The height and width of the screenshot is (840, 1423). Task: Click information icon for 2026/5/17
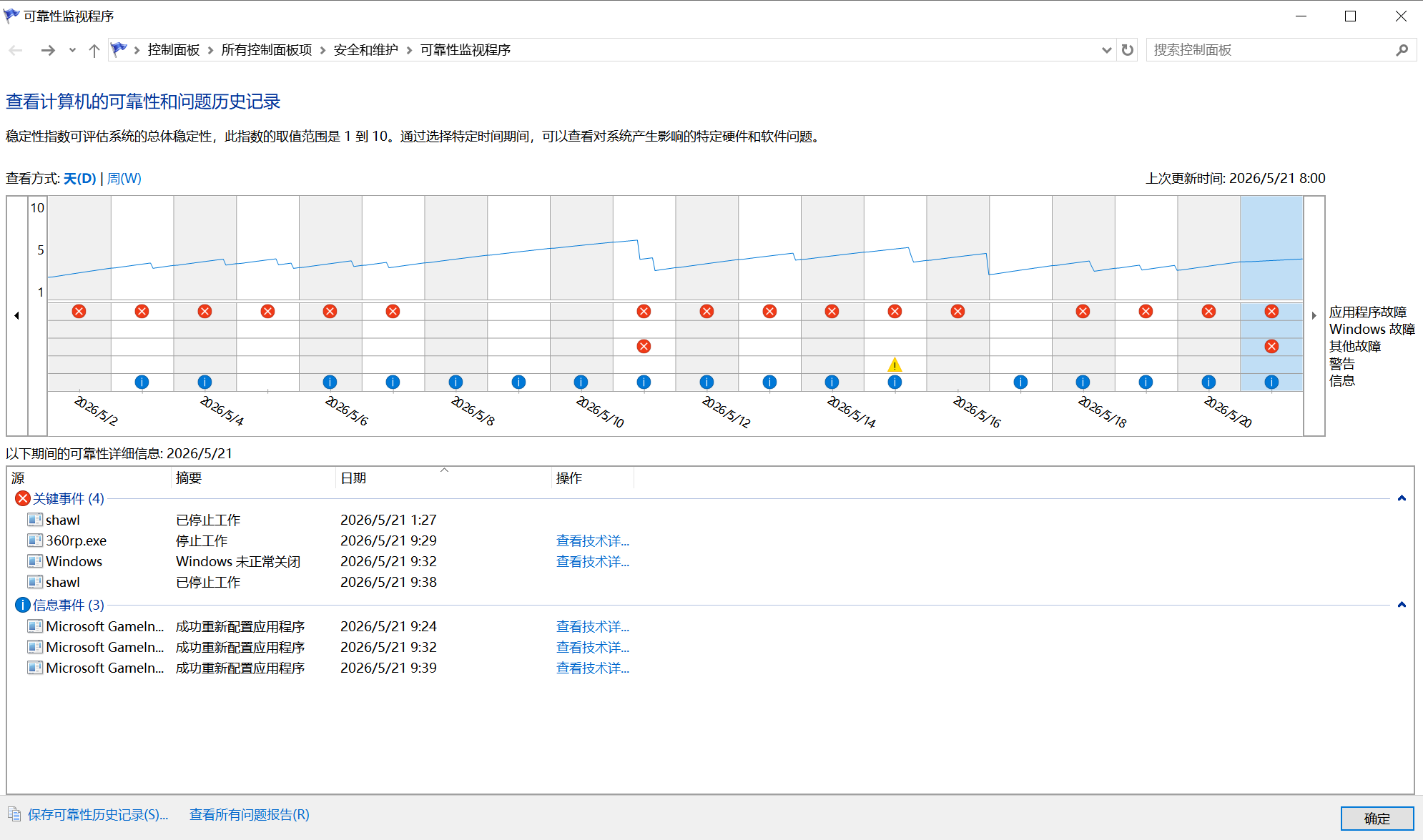[1020, 382]
